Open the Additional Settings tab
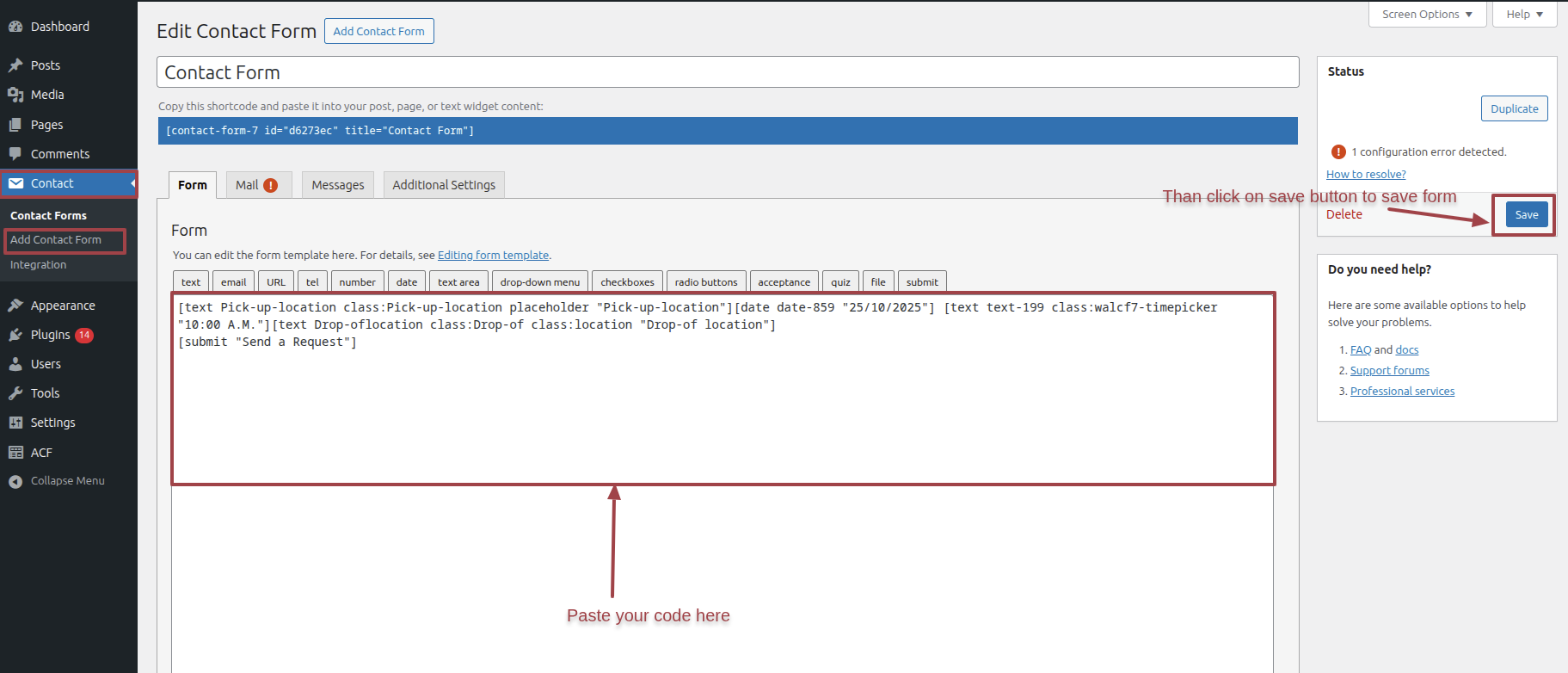Screen dimensions: 1568x673 point(444,185)
